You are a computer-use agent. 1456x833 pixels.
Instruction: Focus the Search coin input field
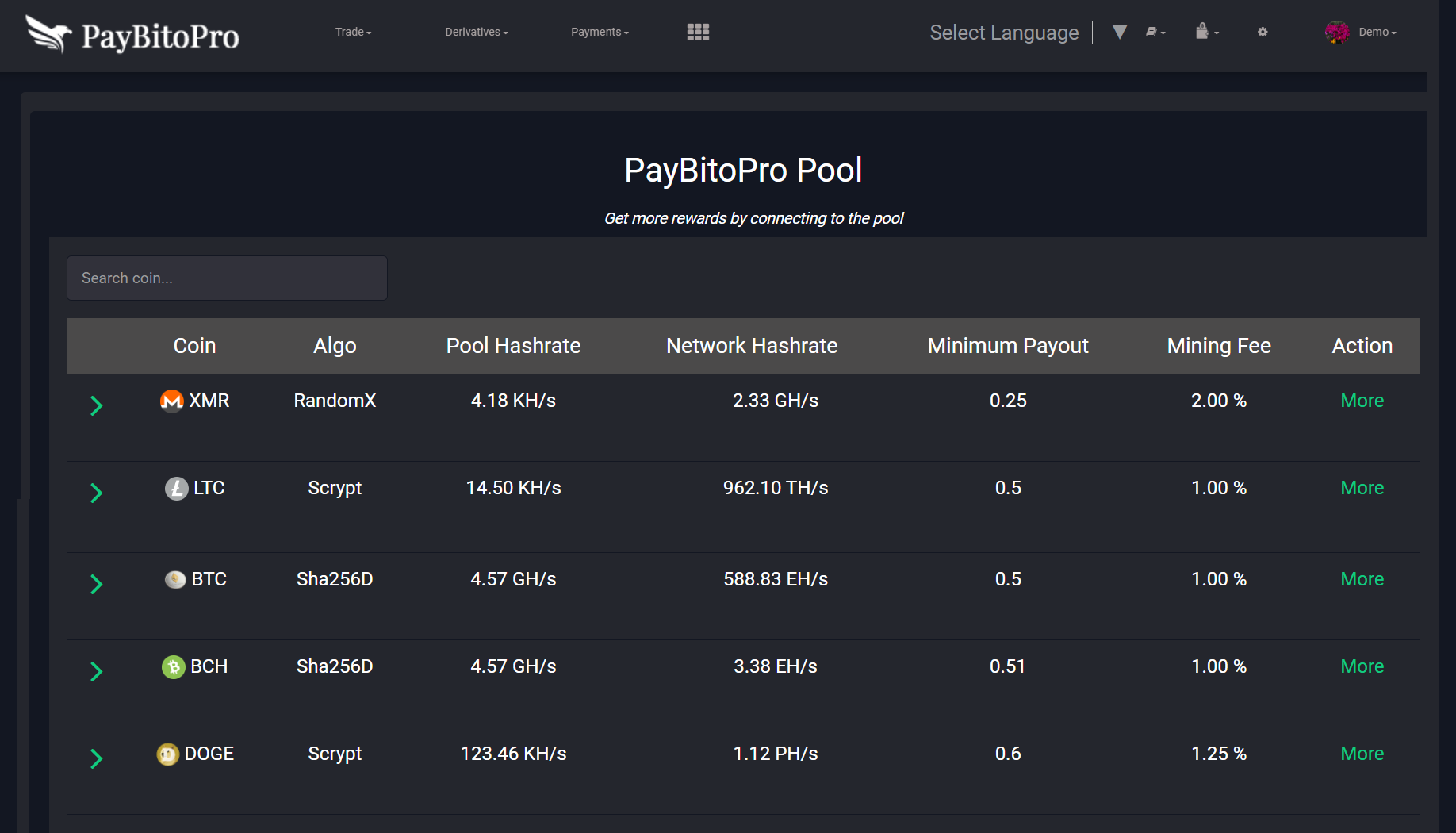228,278
